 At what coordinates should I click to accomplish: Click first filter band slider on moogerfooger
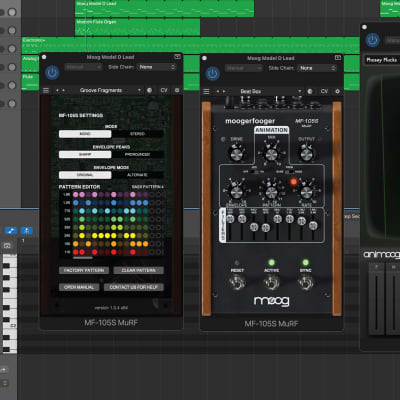click(230, 219)
